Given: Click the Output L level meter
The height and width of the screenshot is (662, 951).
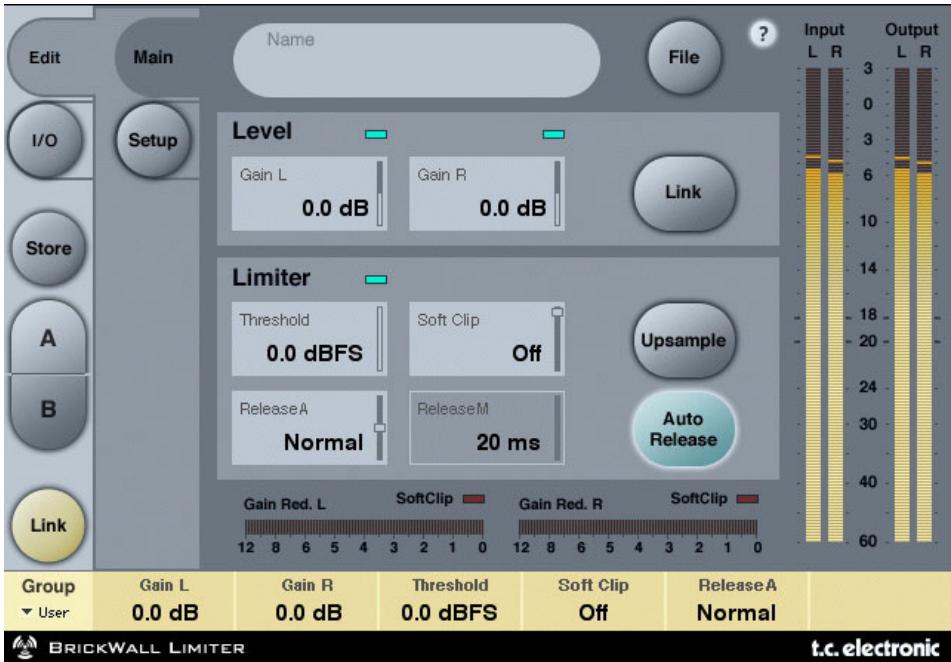Looking at the screenshot, I should point(902,305).
